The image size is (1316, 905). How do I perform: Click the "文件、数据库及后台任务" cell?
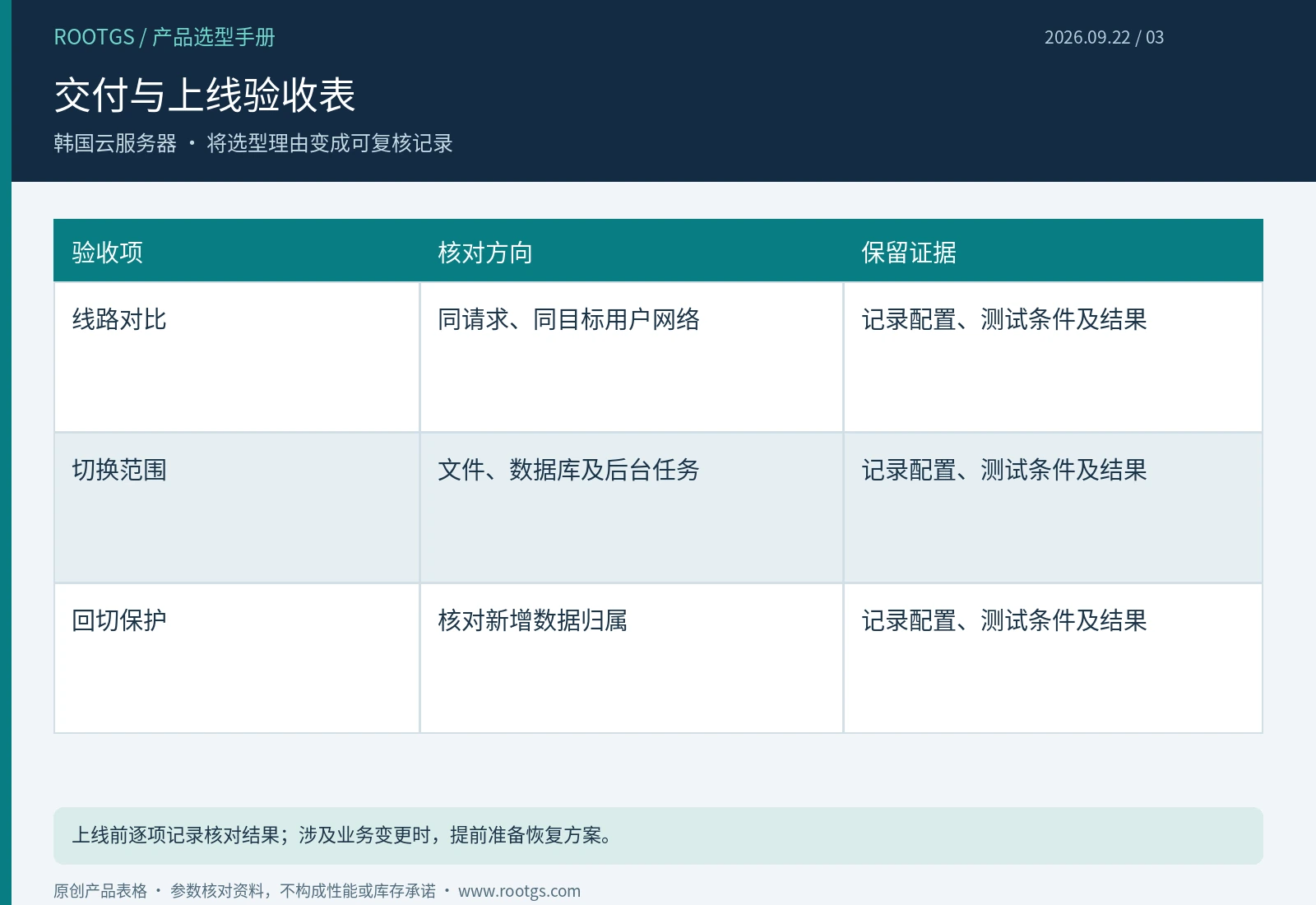632,508
